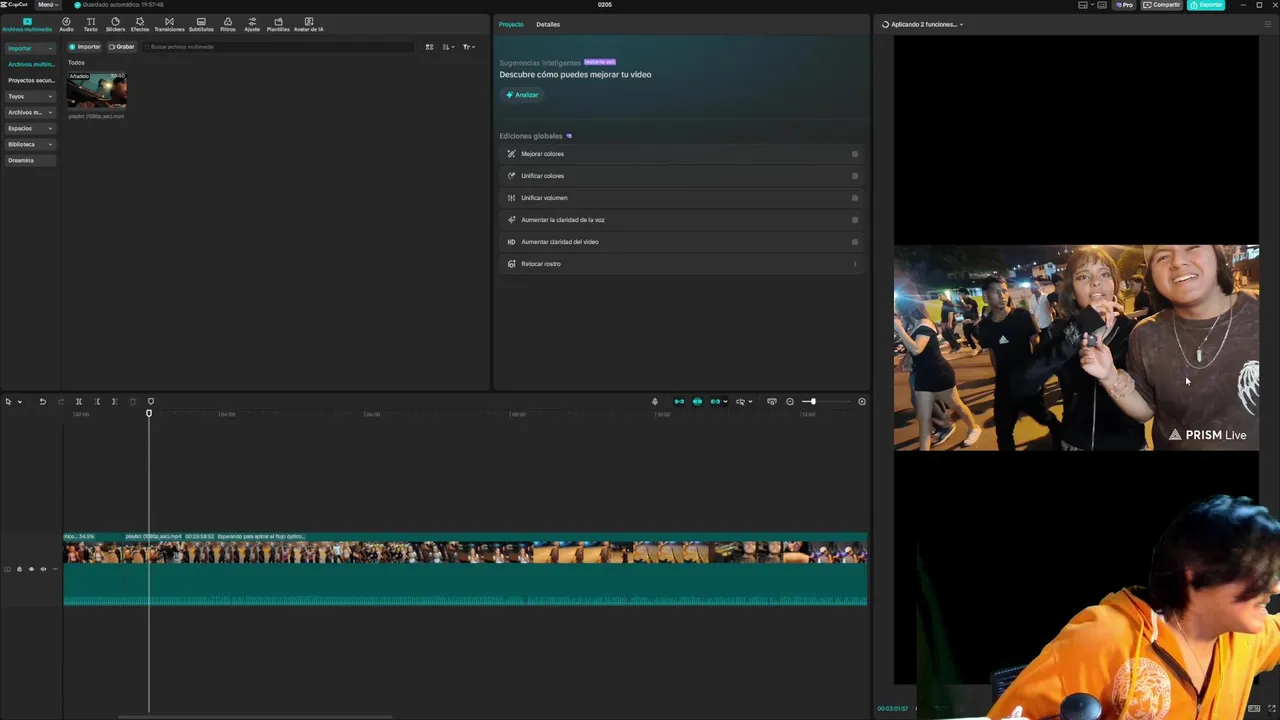Open the Audio panel
This screenshot has height=720, width=1280.
66,24
